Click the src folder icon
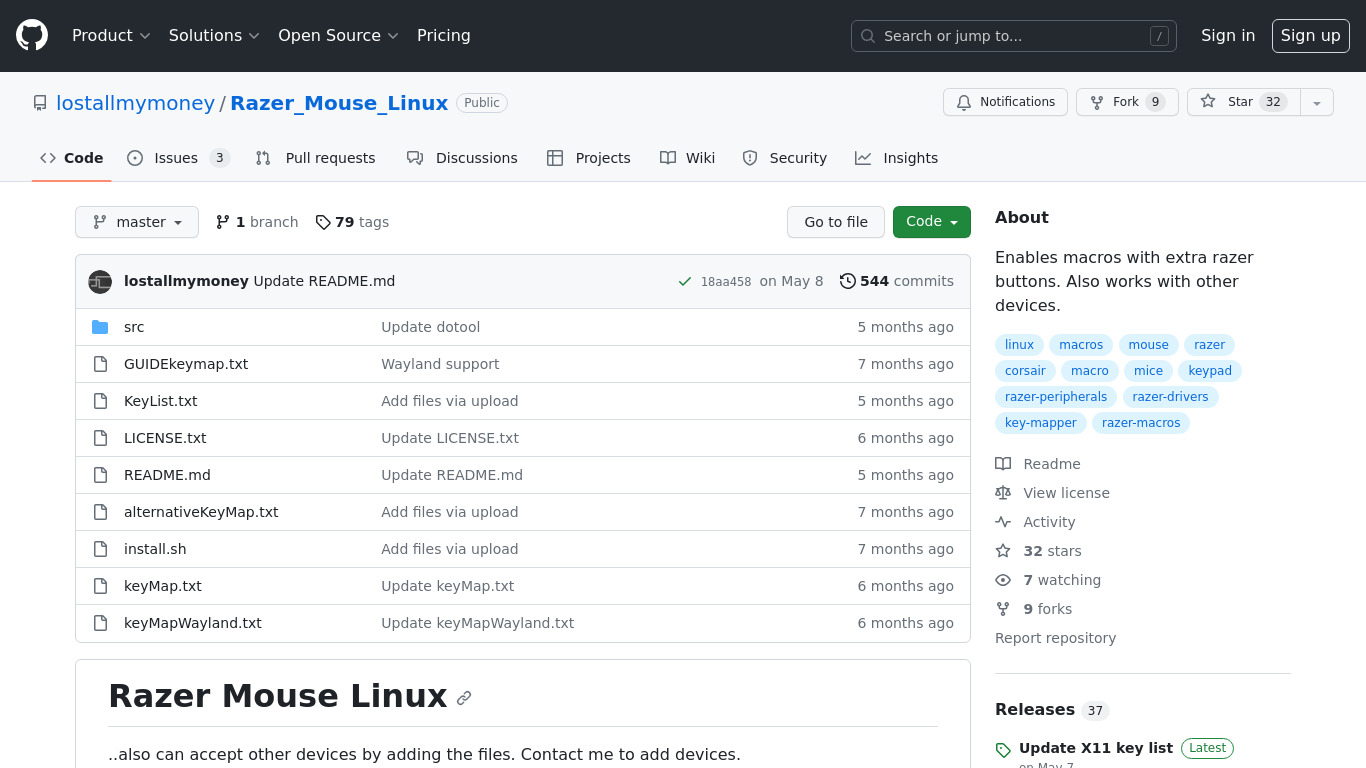The height and width of the screenshot is (768, 1366). [x=100, y=327]
